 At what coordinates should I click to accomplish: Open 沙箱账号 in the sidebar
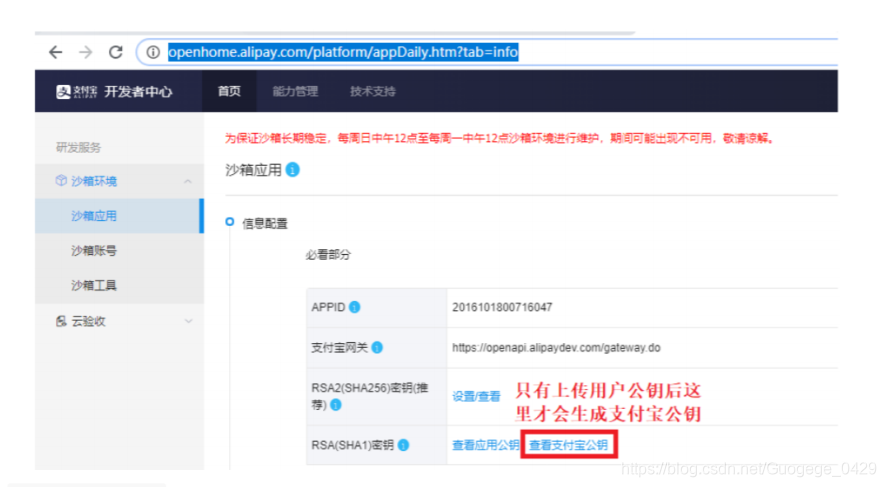coord(94,251)
